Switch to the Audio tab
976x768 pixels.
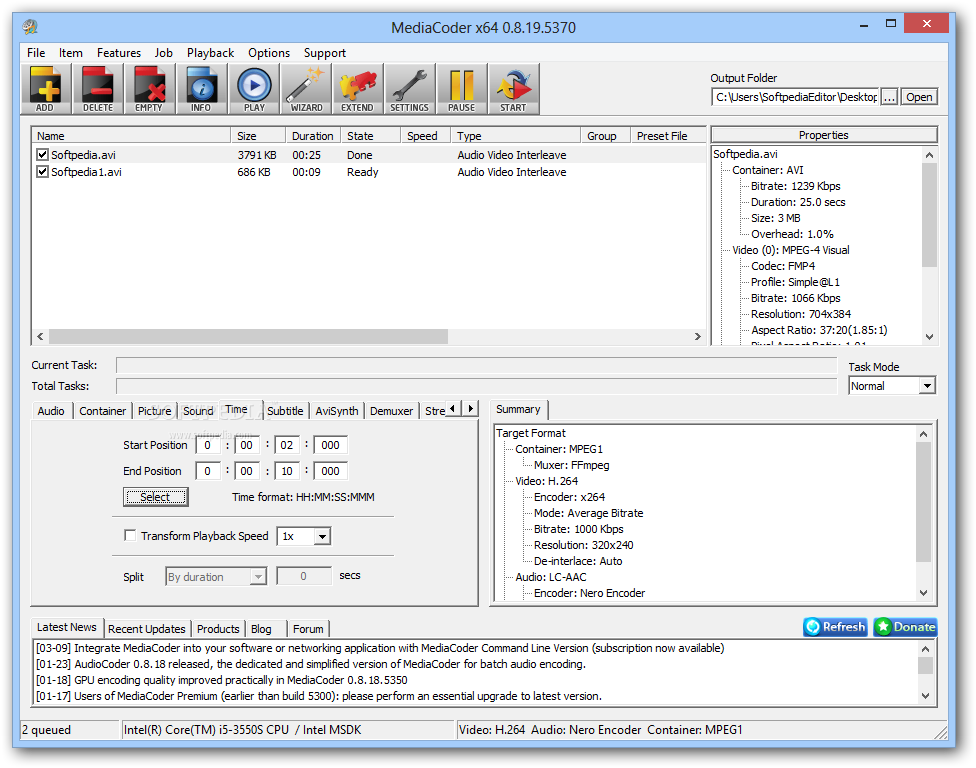51,411
